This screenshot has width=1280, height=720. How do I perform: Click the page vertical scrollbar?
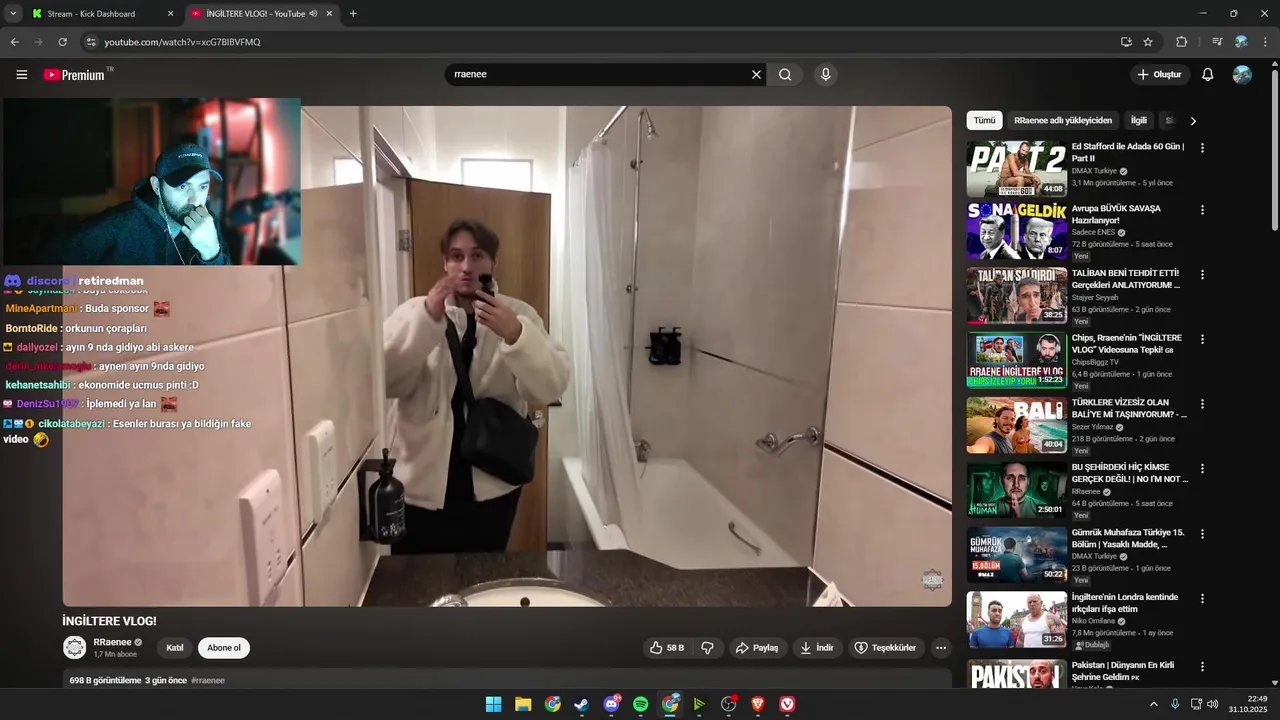(x=1274, y=150)
